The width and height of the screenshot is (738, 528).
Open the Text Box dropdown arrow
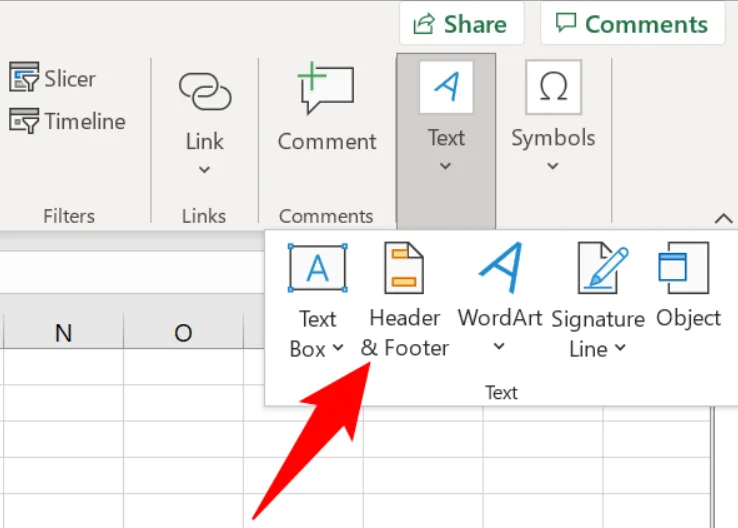[x=337, y=348]
